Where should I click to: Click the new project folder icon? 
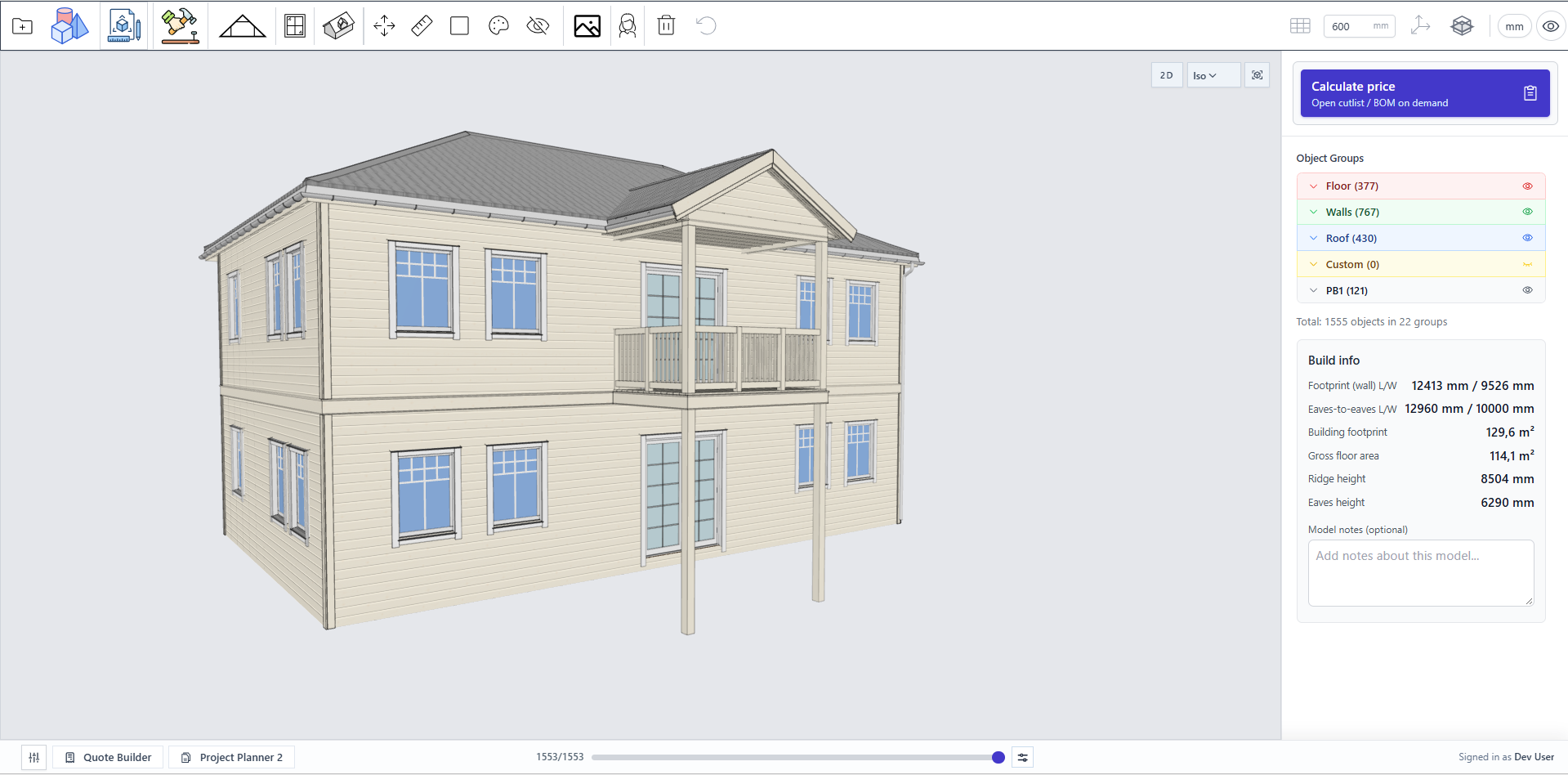[x=23, y=26]
